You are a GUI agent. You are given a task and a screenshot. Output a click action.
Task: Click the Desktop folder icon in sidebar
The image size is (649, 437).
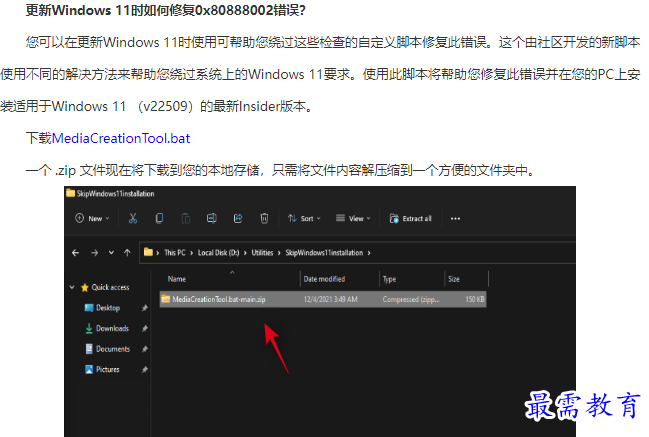(89, 307)
